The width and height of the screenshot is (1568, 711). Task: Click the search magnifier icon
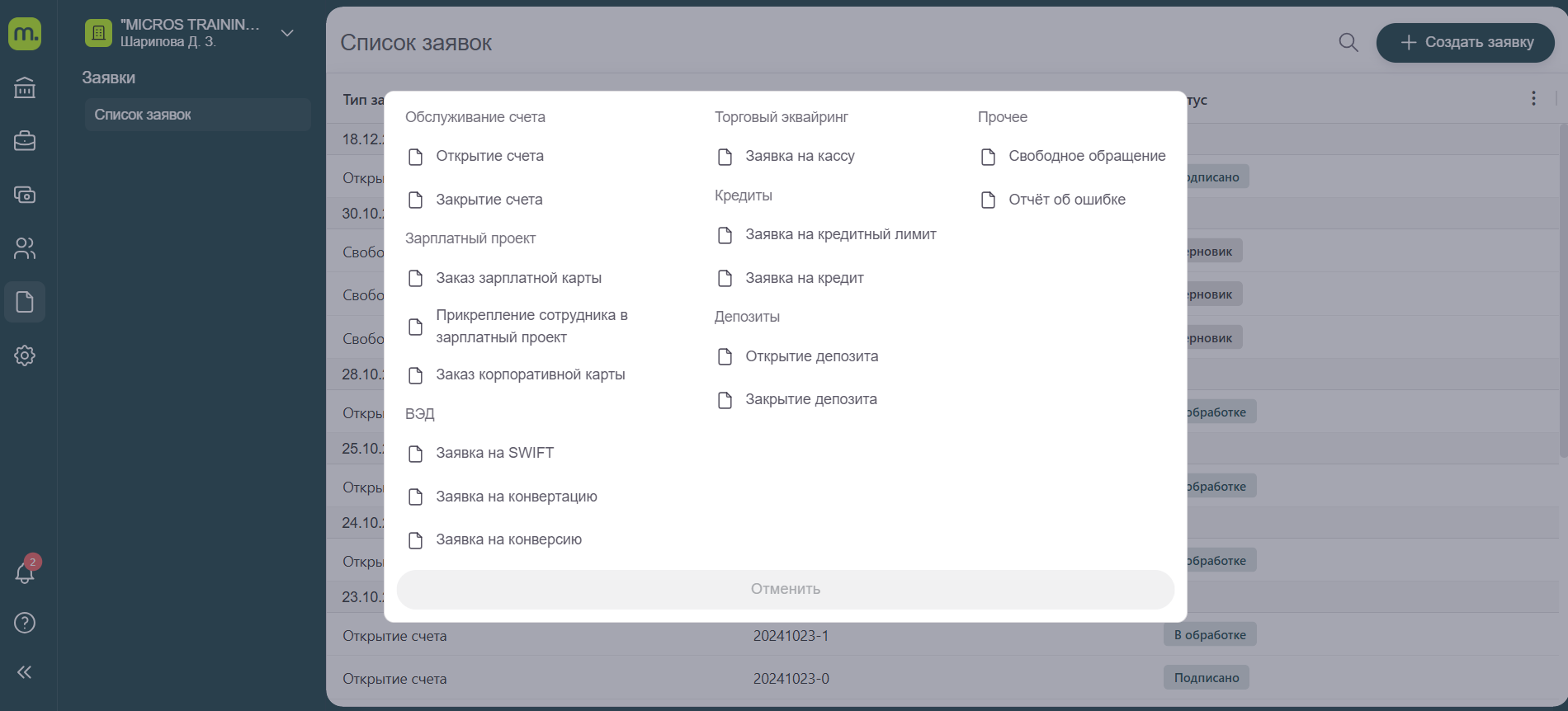coord(1348,42)
